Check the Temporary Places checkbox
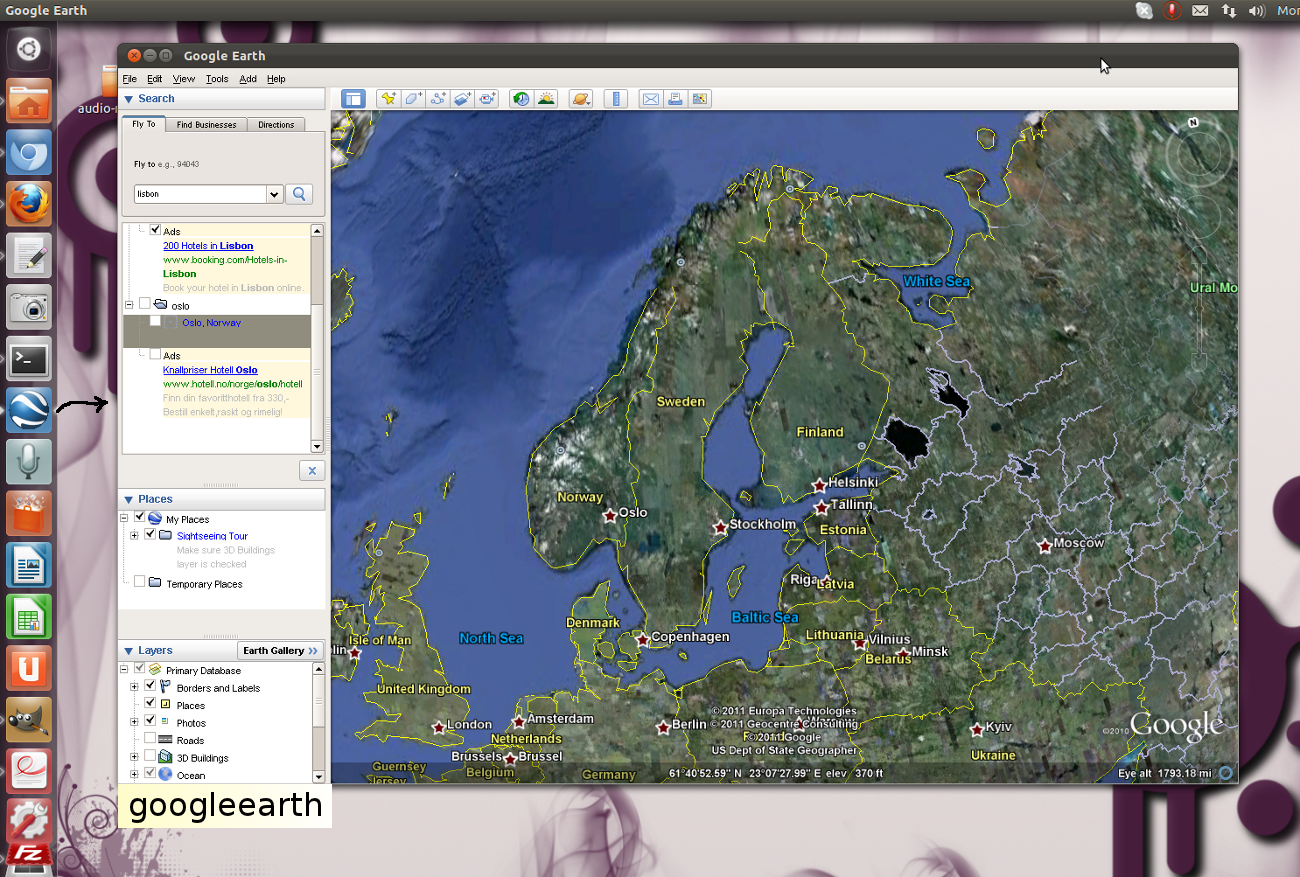1300x877 pixels. coord(140,582)
